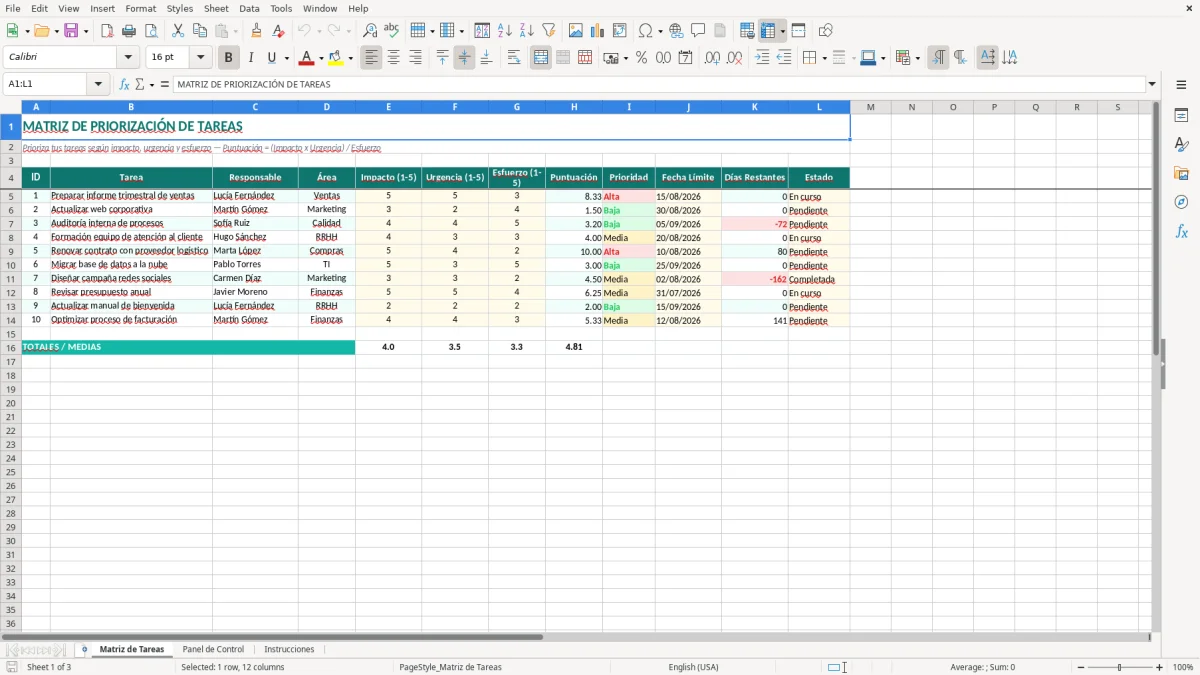Toggle Center Horizontally alignment
The image size is (1200, 675).
click(393, 58)
